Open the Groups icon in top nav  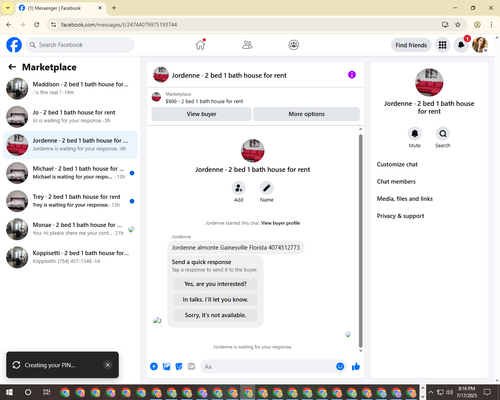pos(293,45)
